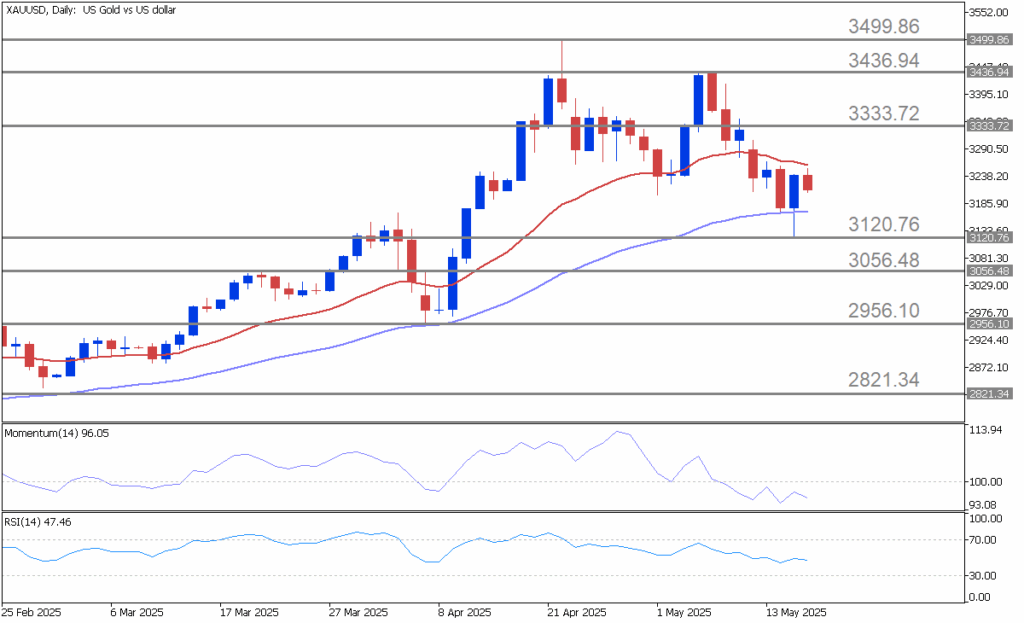Click the 0.00 value on the RSI scale

click(980, 597)
